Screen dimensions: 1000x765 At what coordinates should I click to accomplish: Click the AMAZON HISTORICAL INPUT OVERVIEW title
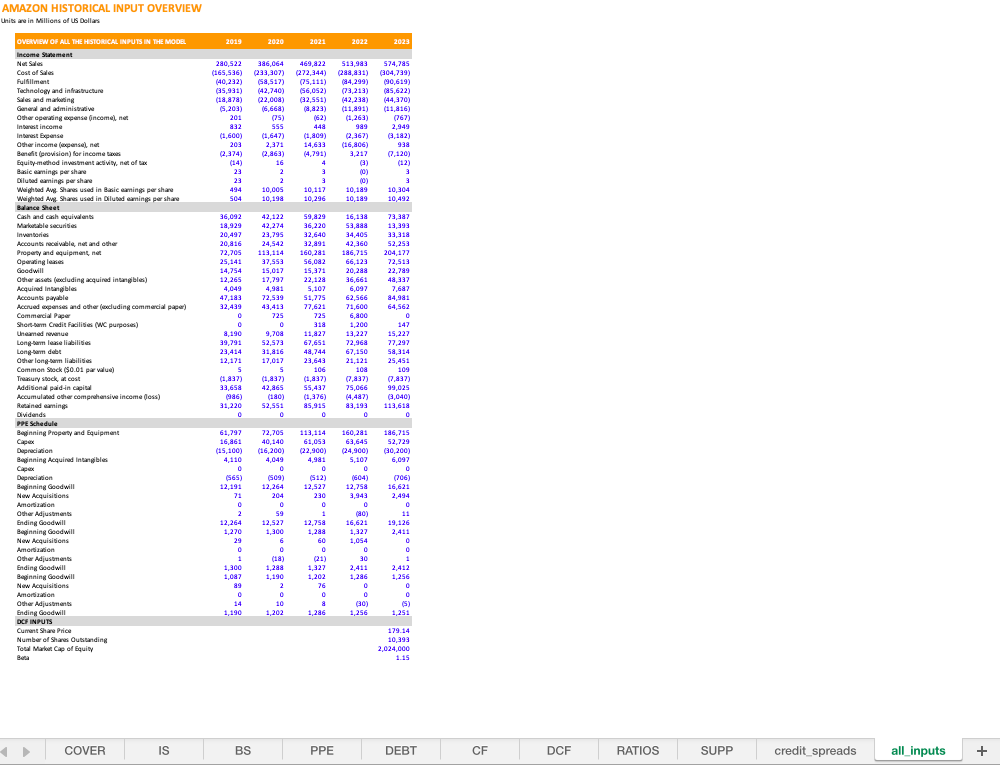102,8
